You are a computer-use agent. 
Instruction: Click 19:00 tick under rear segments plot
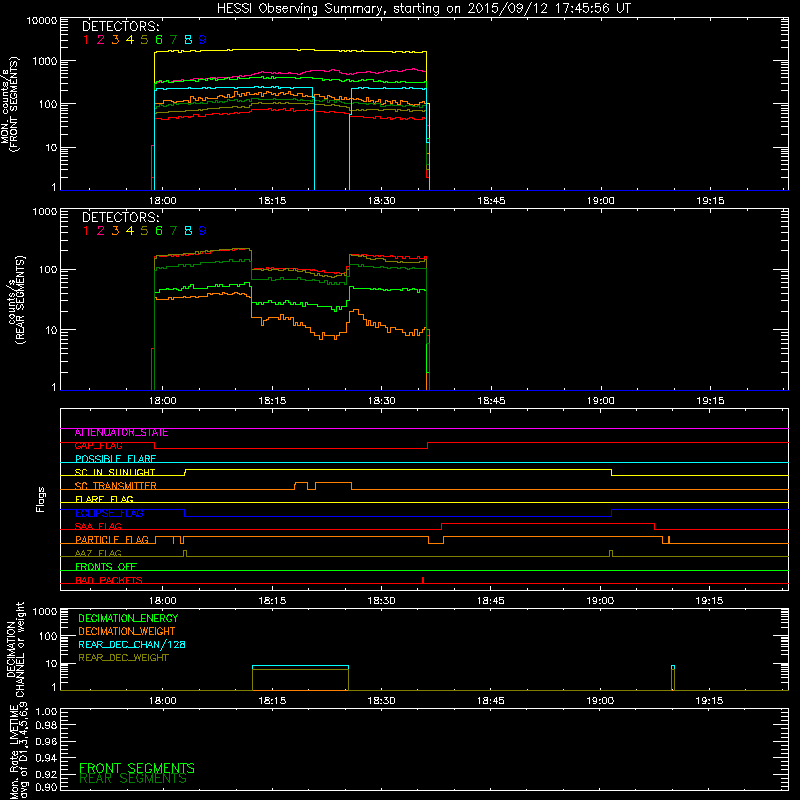coord(601,401)
